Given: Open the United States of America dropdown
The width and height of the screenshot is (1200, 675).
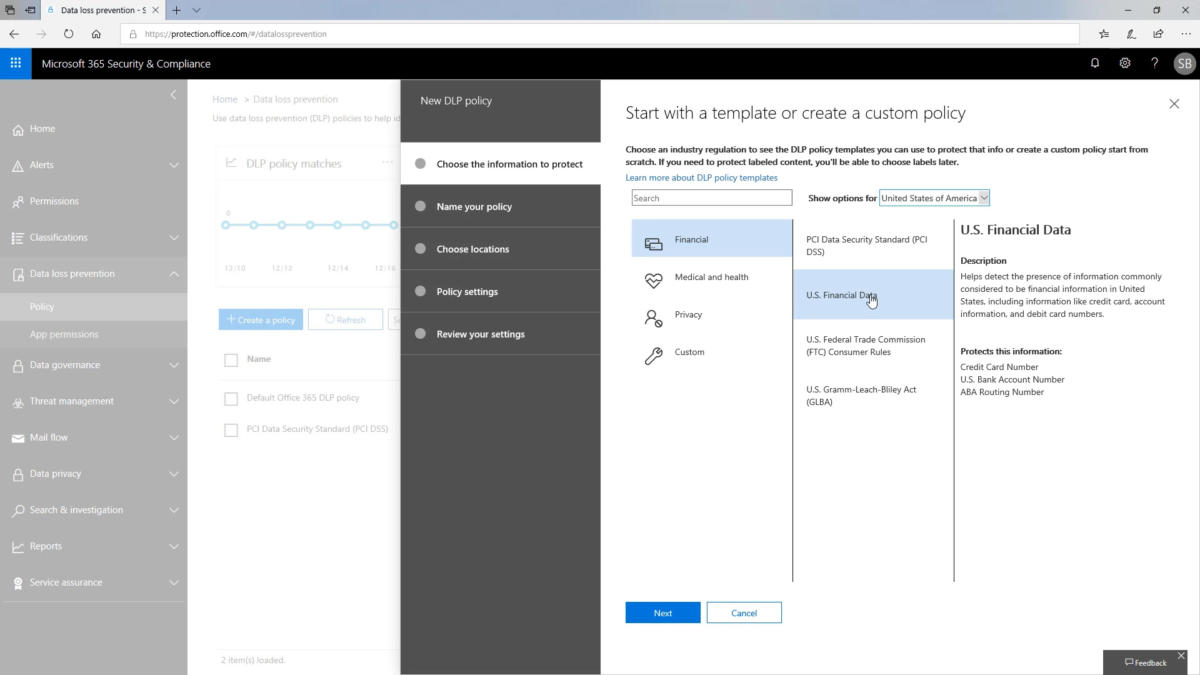Looking at the screenshot, I should point(934,198).
